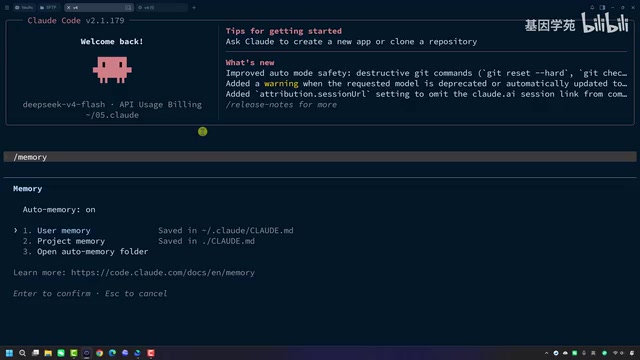The height and width of the screenshot is (360, 640).
Task: Toggle side panel layout icon in title bar
Action: pyautogui.click(x=602, y=7)
